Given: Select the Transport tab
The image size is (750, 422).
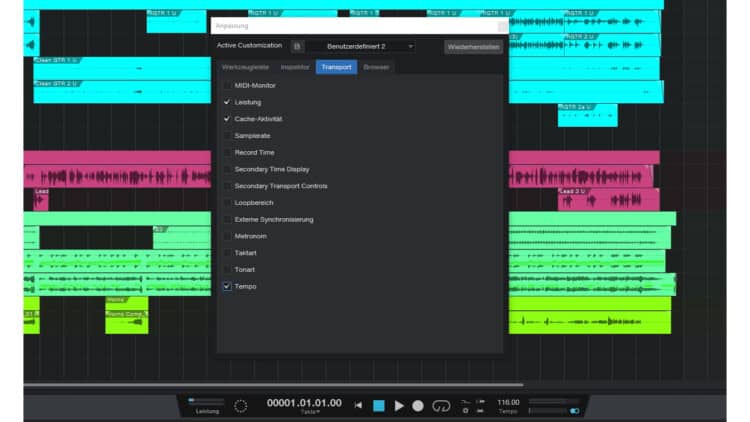Looking at the screenshot, I should coord(336,67).
